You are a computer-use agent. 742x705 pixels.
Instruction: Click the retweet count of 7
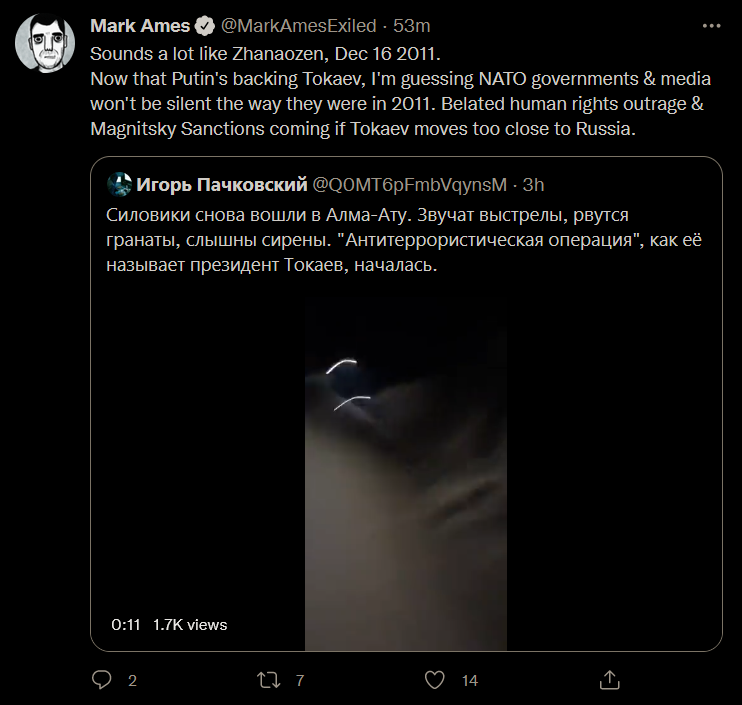pos(299,680)
